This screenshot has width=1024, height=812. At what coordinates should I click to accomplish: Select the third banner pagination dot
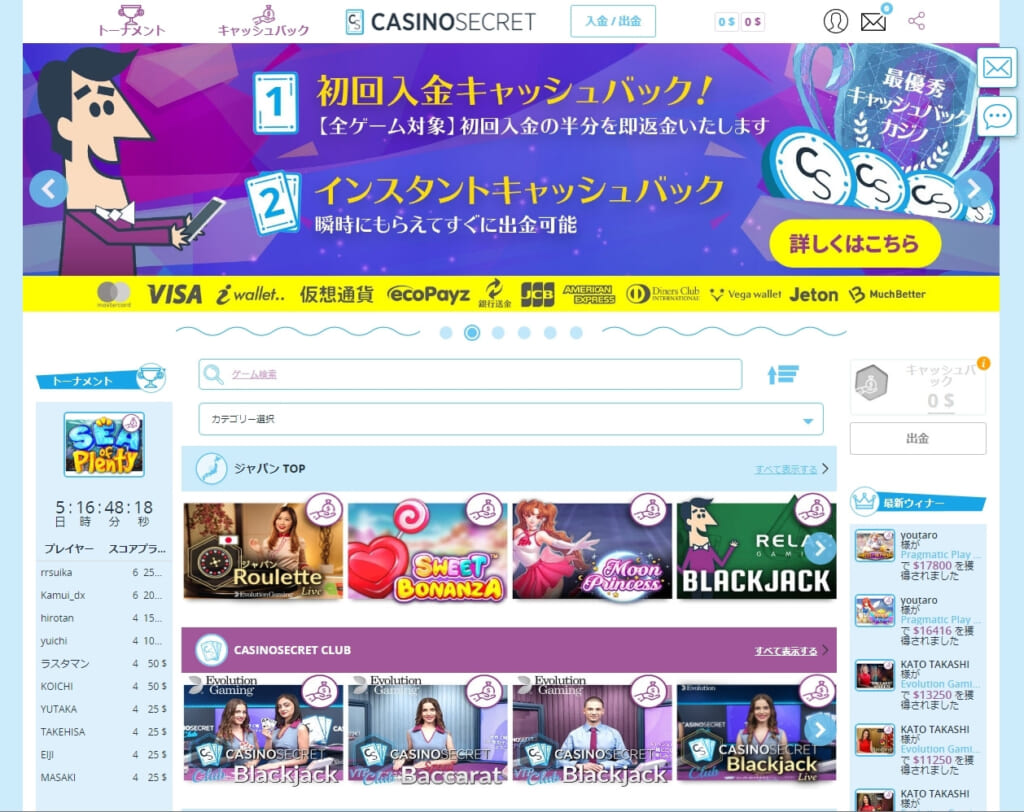click(x=498, y=333)
